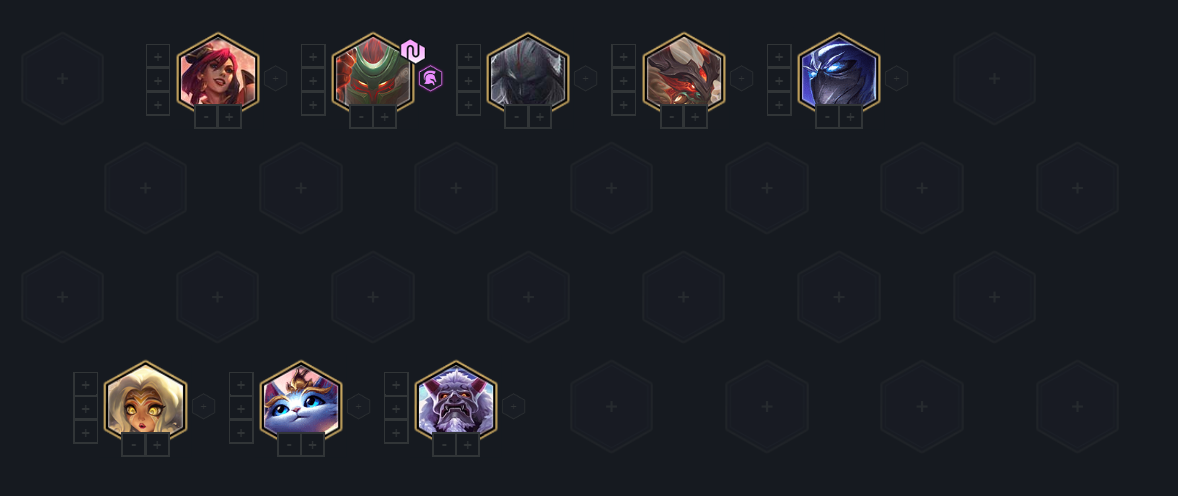The height and width of the screenshot is (496, 1178).
Task: Select the gray dark-faced champion portrait
Action: [x=528, y=74]
